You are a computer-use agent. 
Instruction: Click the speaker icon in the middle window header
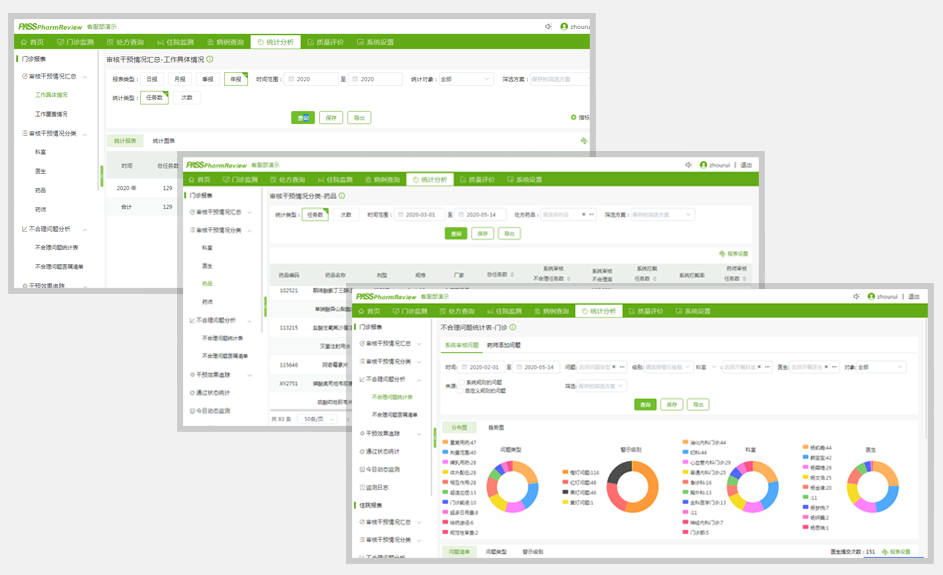pyautogui.click(x=688, y=165)
